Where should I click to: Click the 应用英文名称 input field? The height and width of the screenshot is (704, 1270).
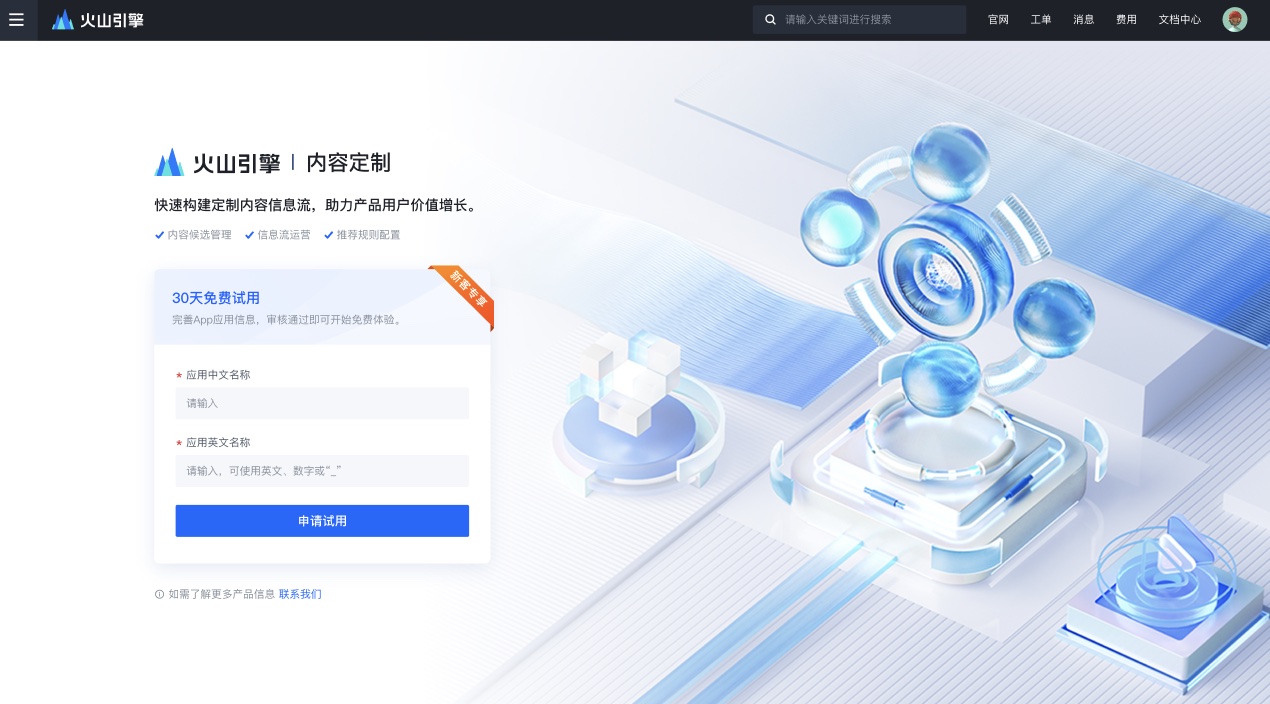pyautogui.click(x=322, y=471)
